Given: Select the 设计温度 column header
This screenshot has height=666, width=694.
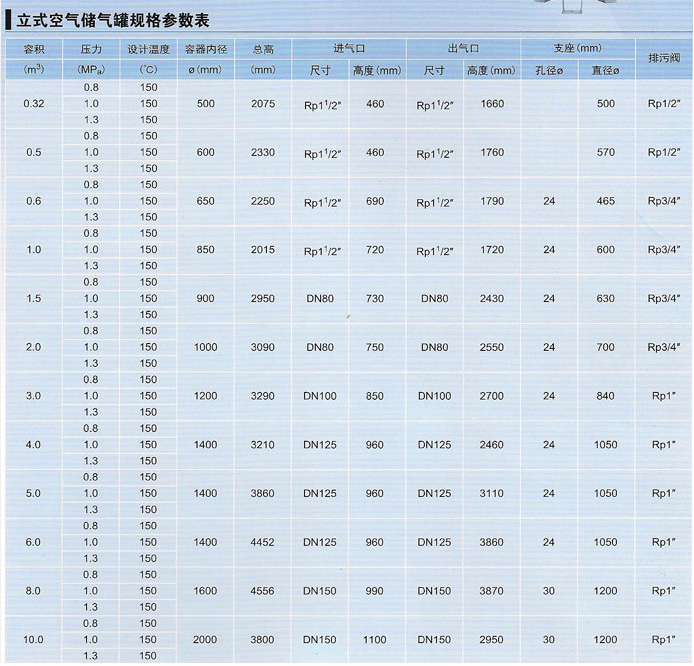Looking at the screenshot, I should [x=149, y=48].
